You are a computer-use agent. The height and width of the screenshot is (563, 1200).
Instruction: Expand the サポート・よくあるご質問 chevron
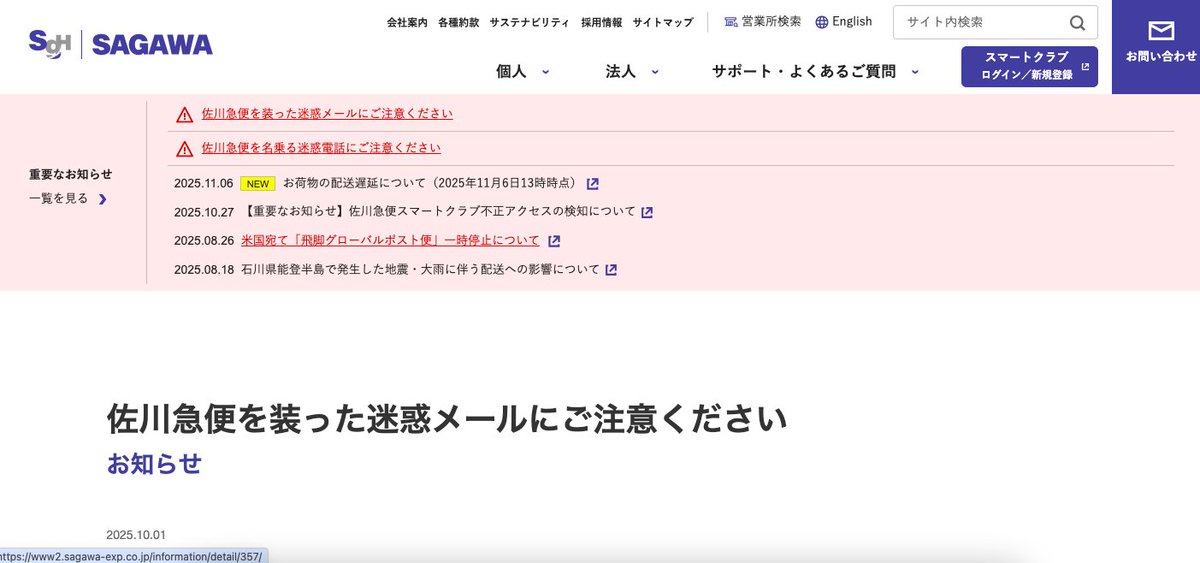[915, 72]
